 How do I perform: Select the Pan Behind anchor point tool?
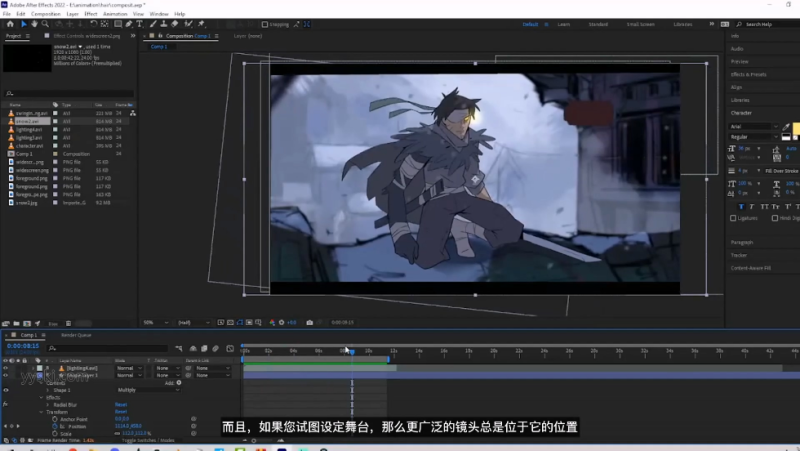[105, 24]
